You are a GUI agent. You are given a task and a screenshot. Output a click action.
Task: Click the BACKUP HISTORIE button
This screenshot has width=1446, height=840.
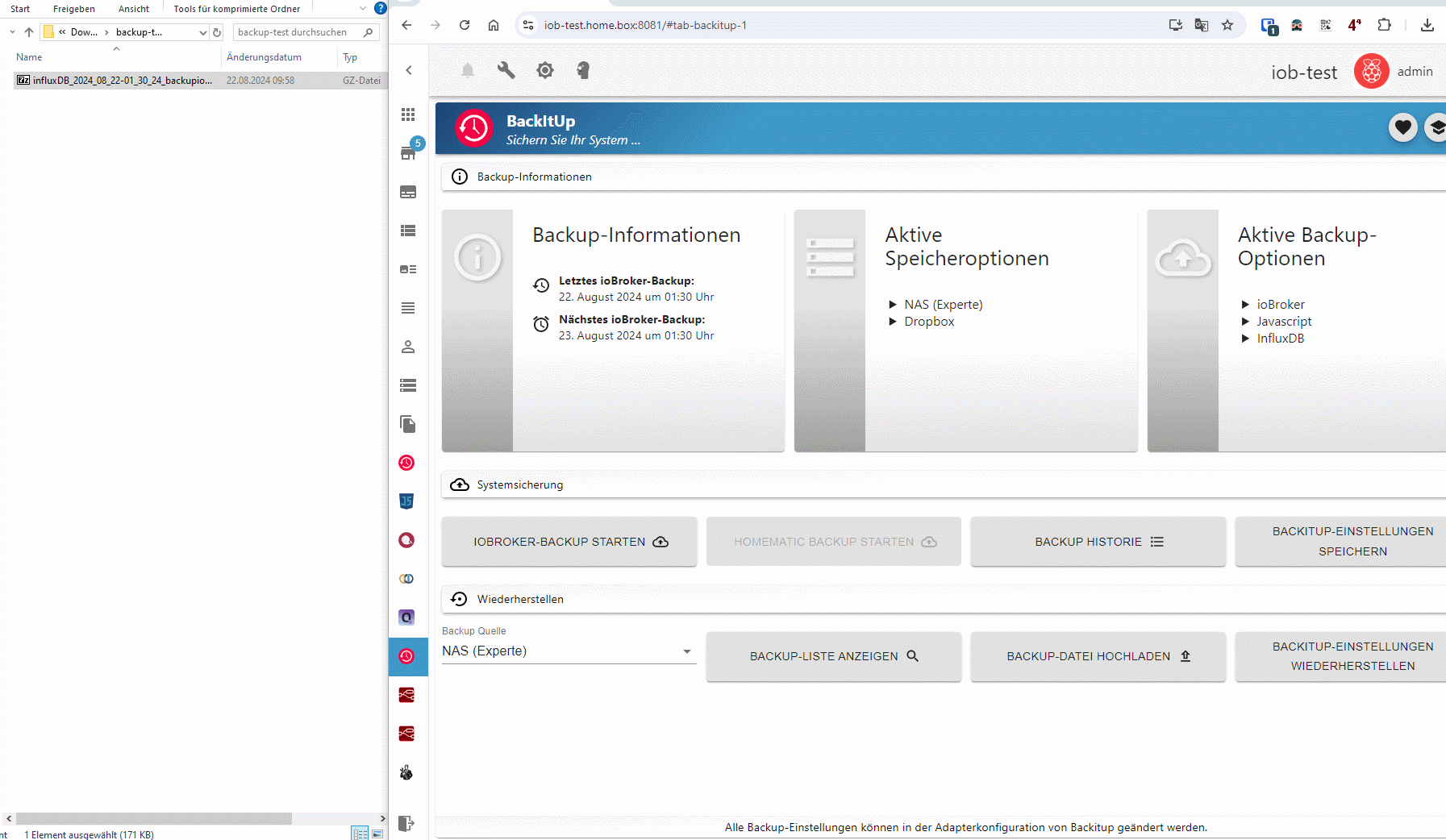click(1098, 542)
